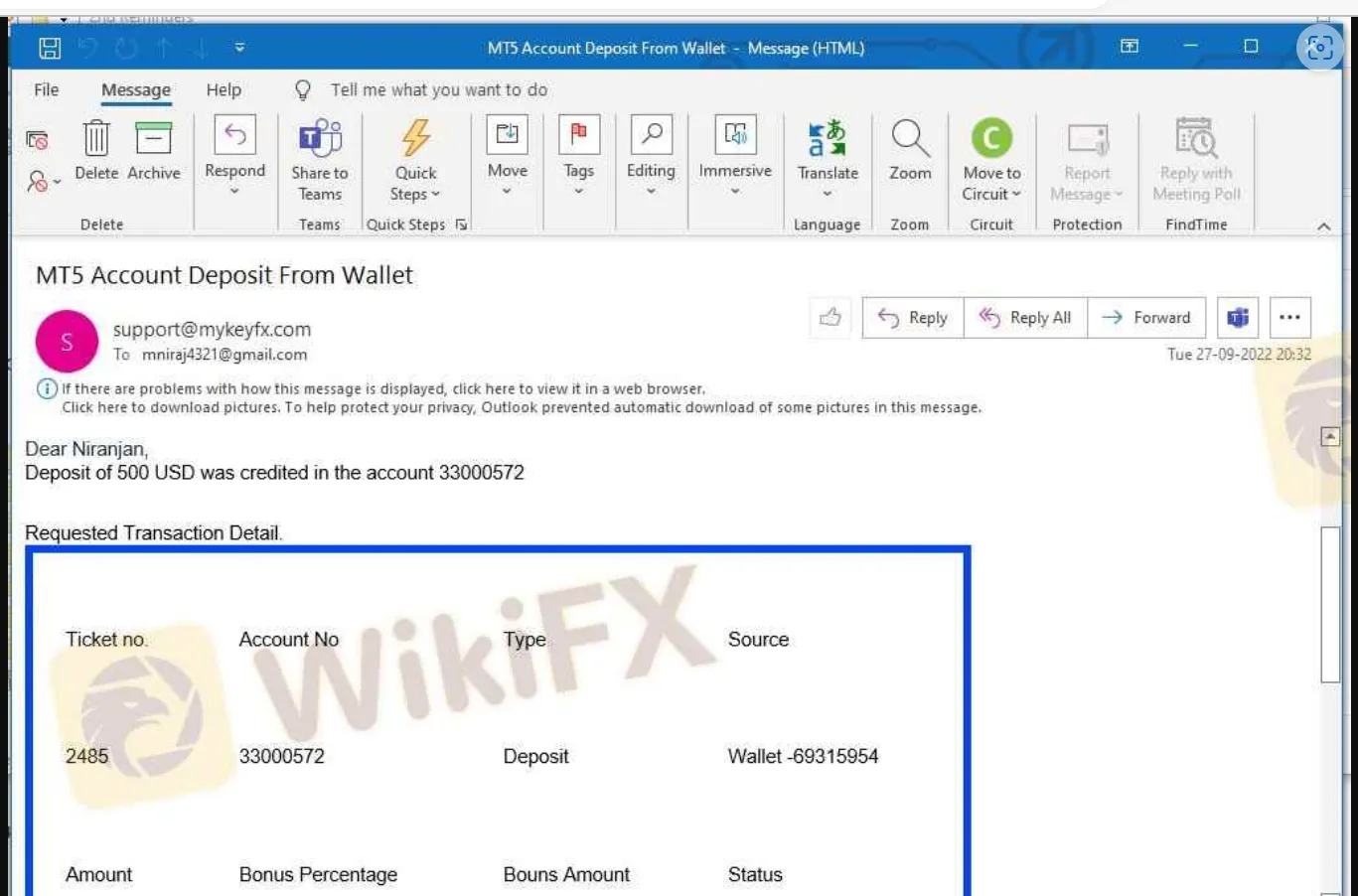Open the Help ribbon tab

coord(224,89)
